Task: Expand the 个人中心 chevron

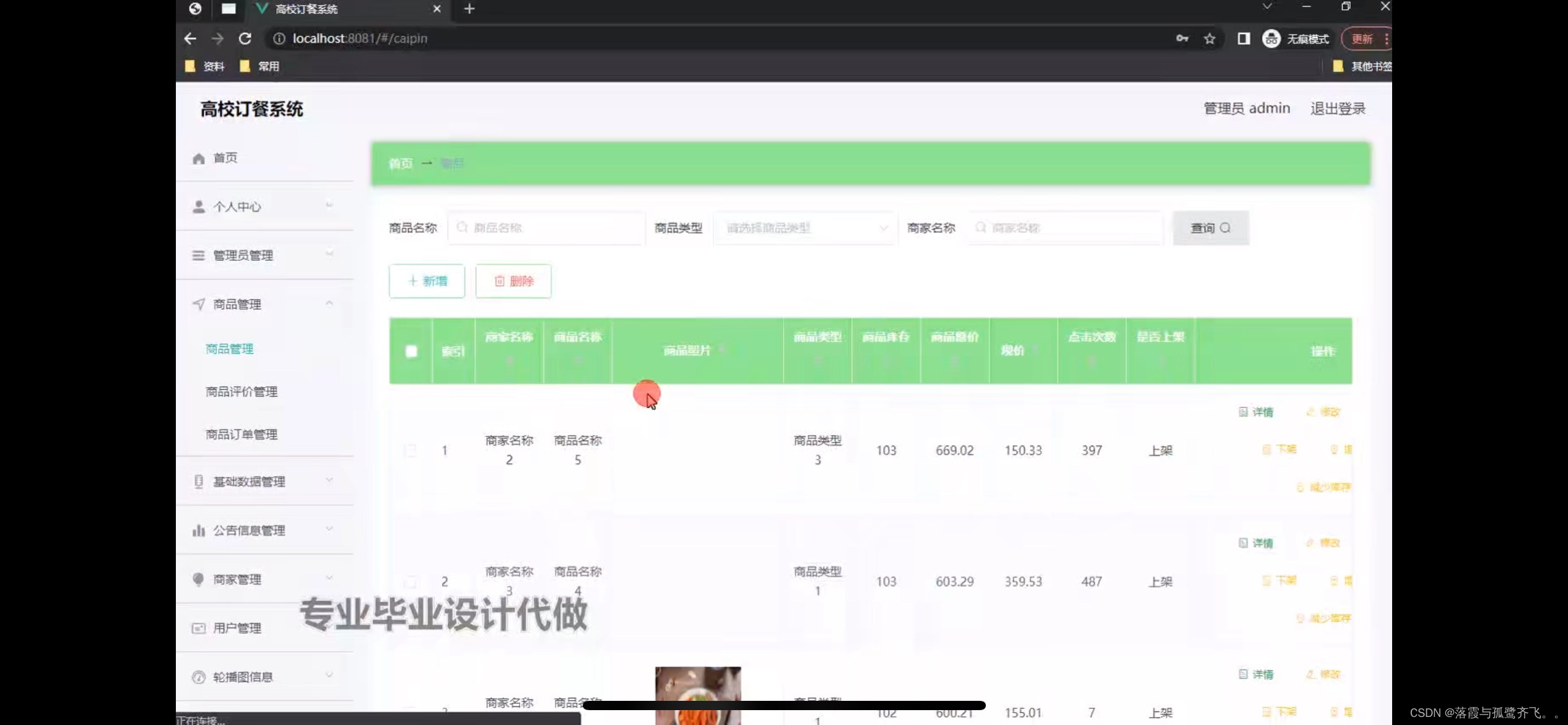Action: pos(329,205)
